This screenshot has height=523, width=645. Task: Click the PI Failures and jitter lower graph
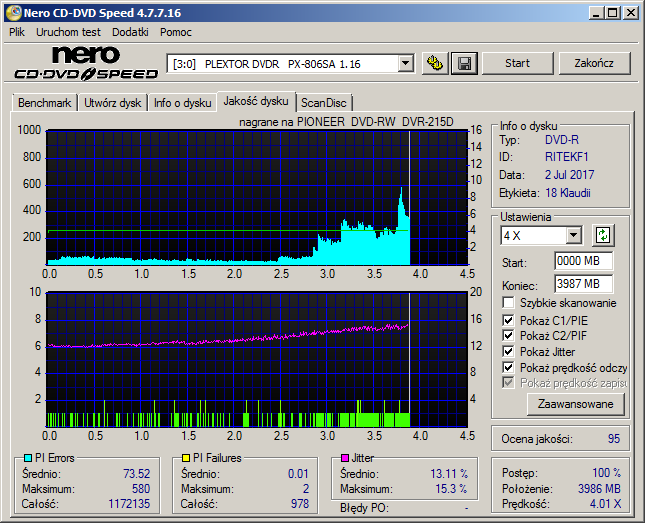257,360
